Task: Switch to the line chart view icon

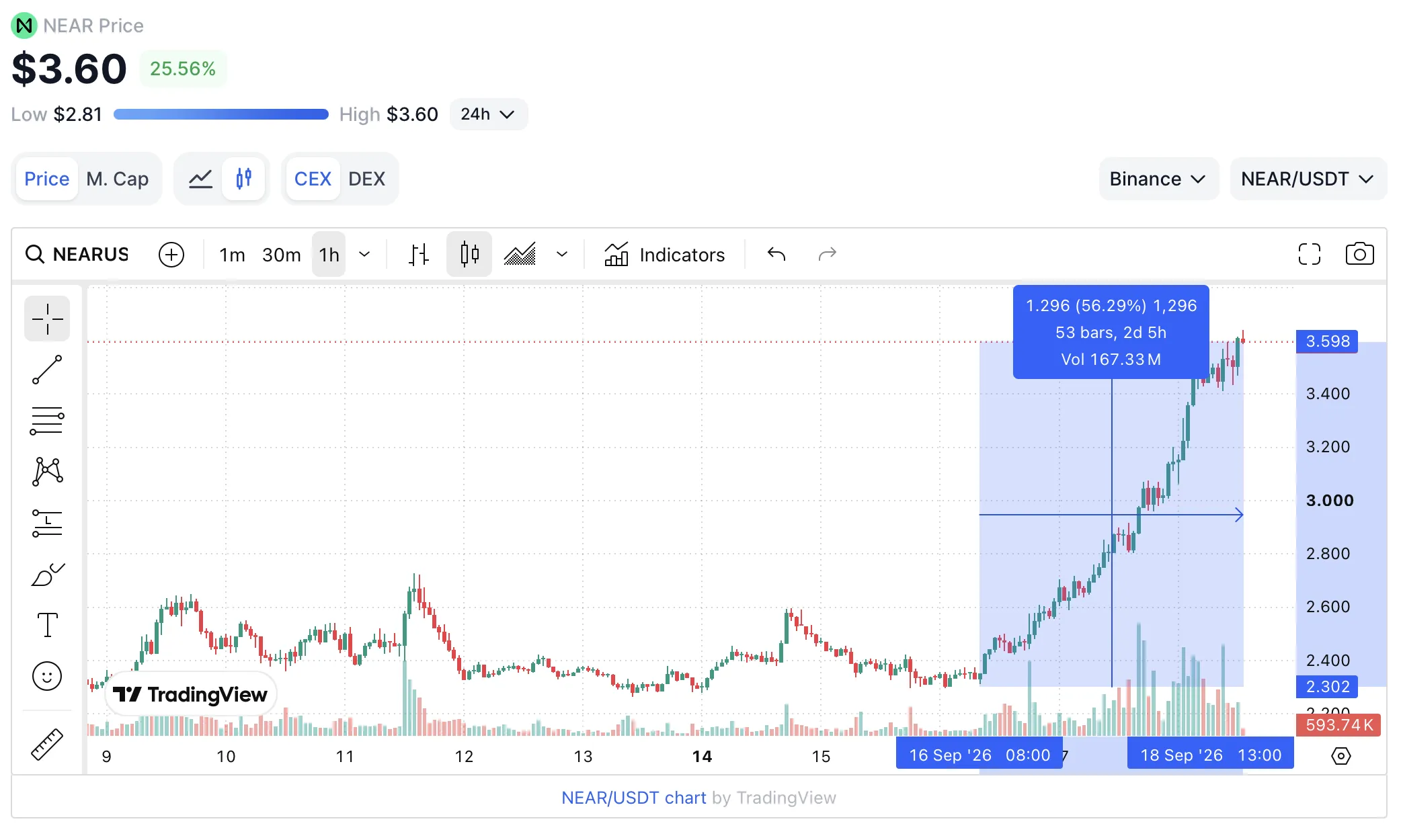Action: pos(200,179)
